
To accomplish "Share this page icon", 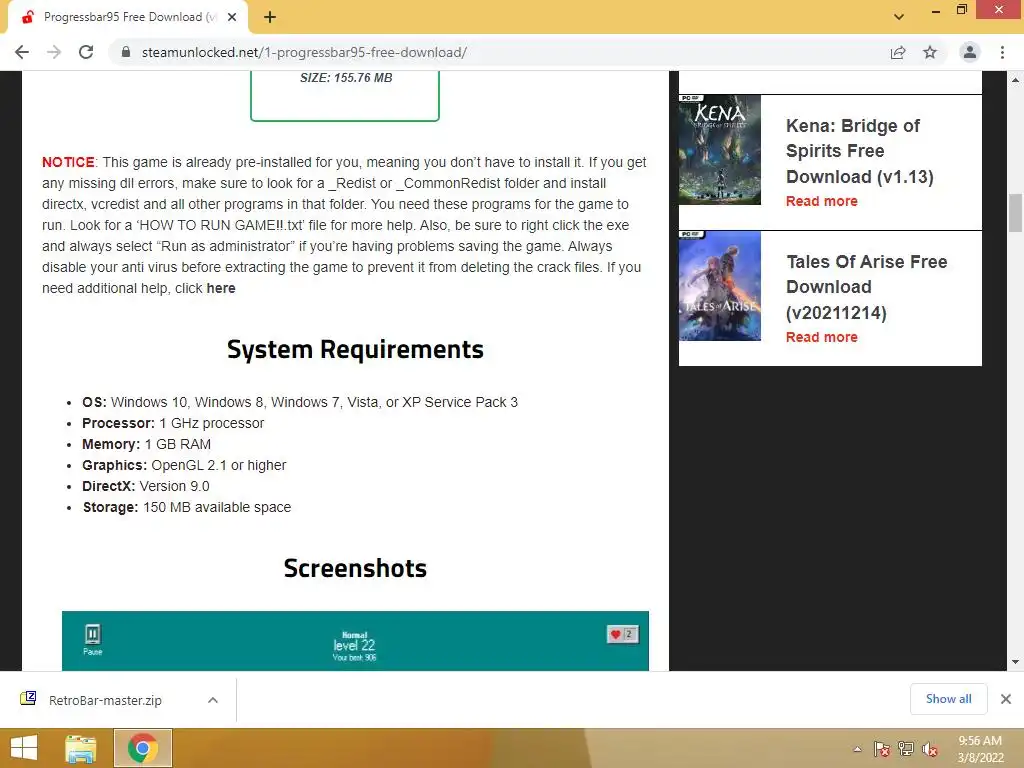I will [x=898, y=52].
